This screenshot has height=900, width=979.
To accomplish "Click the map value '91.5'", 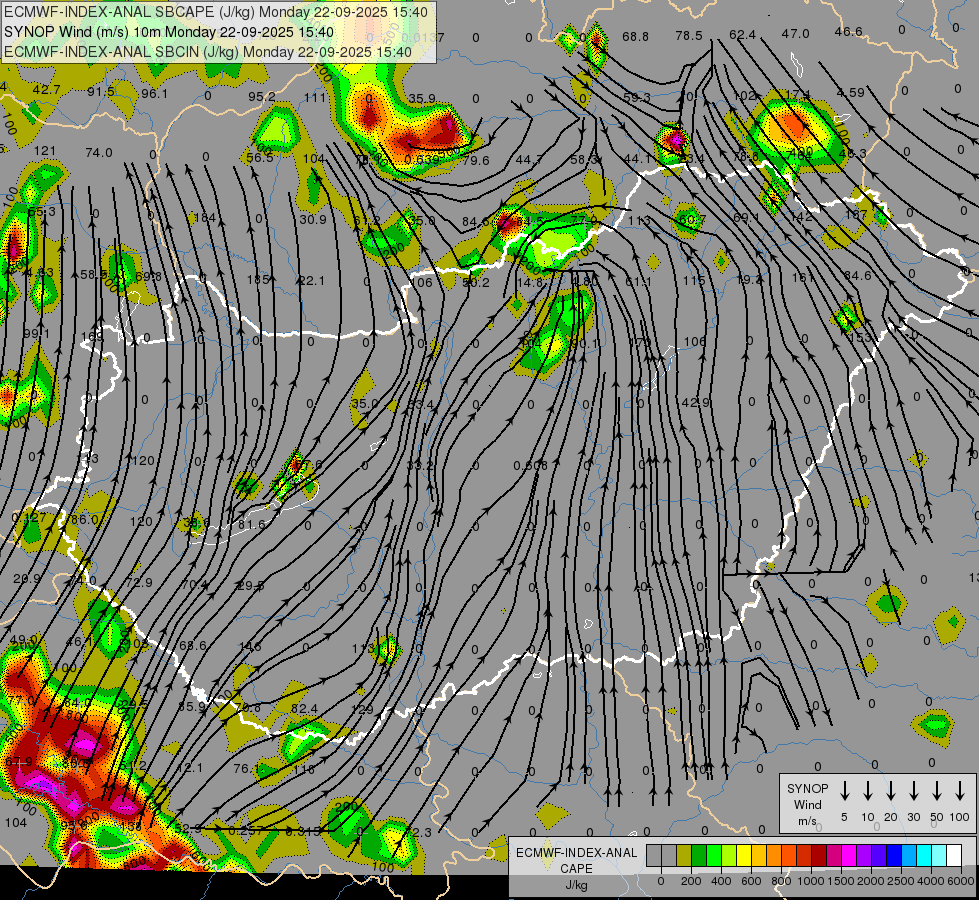I will (x=101, y=92).
